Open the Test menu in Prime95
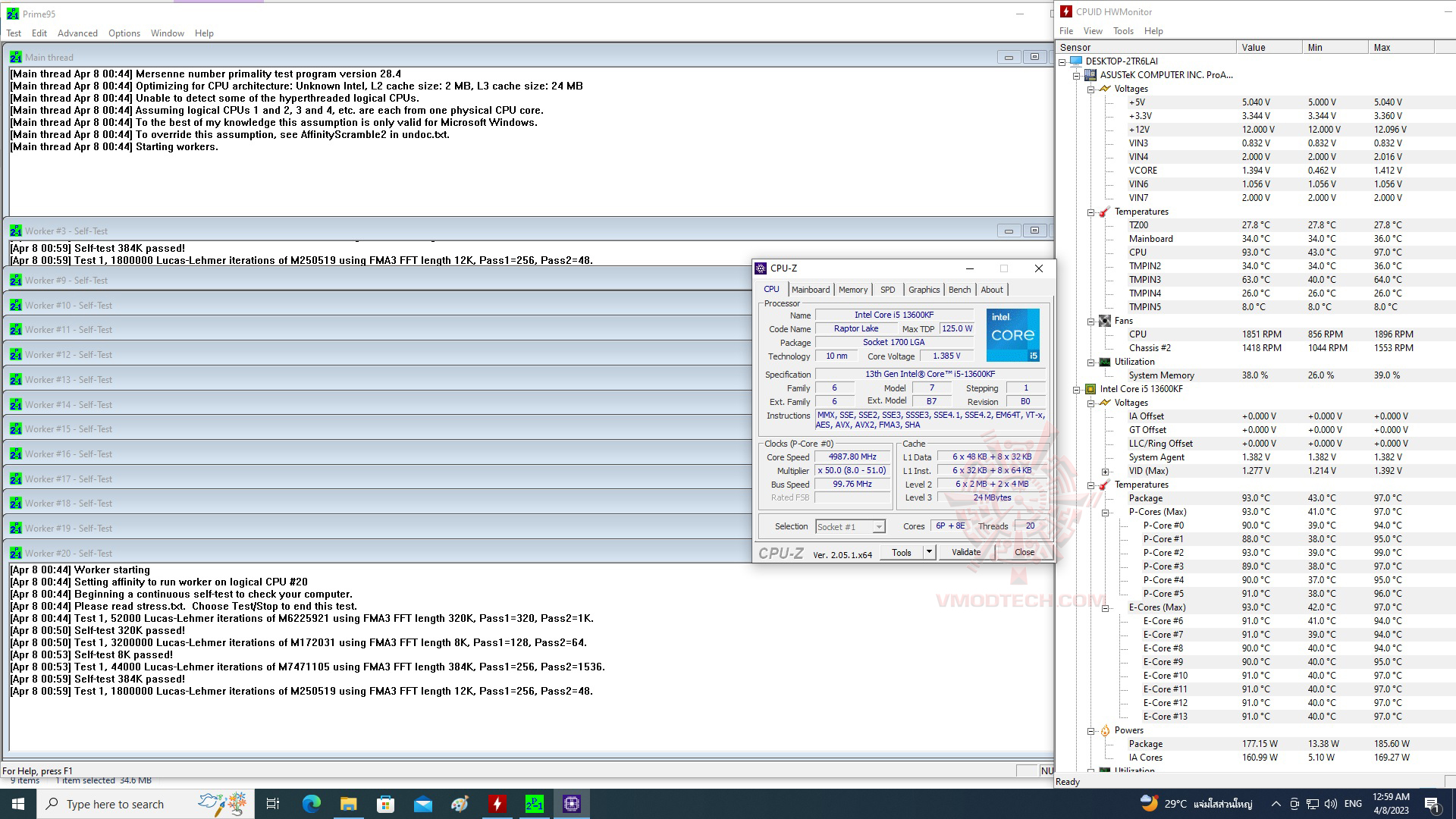The image size is (1456, 819). 14,33
